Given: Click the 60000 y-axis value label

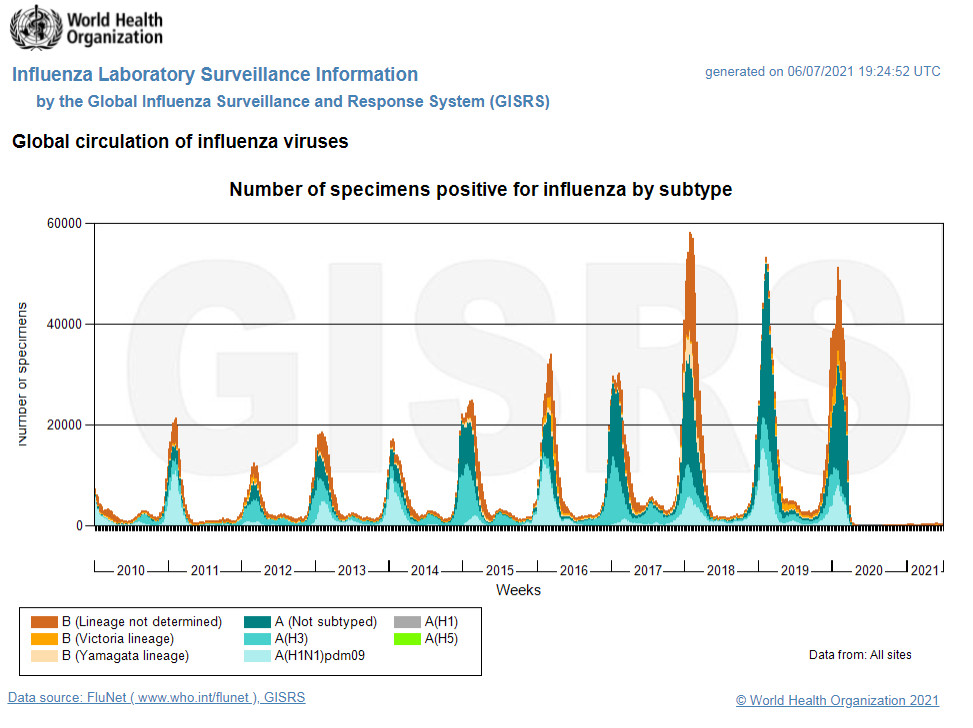Looking at the screenshot, I should click(x=63, y=223).
